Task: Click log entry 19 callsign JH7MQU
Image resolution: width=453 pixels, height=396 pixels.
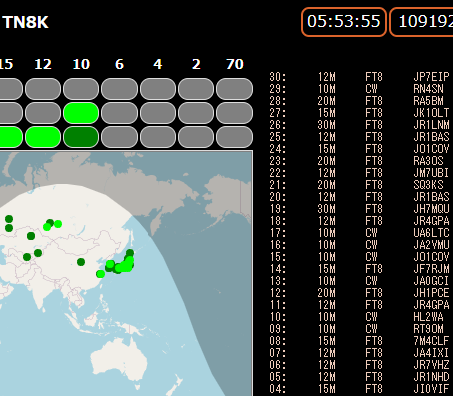Action: tap(431, 209)
